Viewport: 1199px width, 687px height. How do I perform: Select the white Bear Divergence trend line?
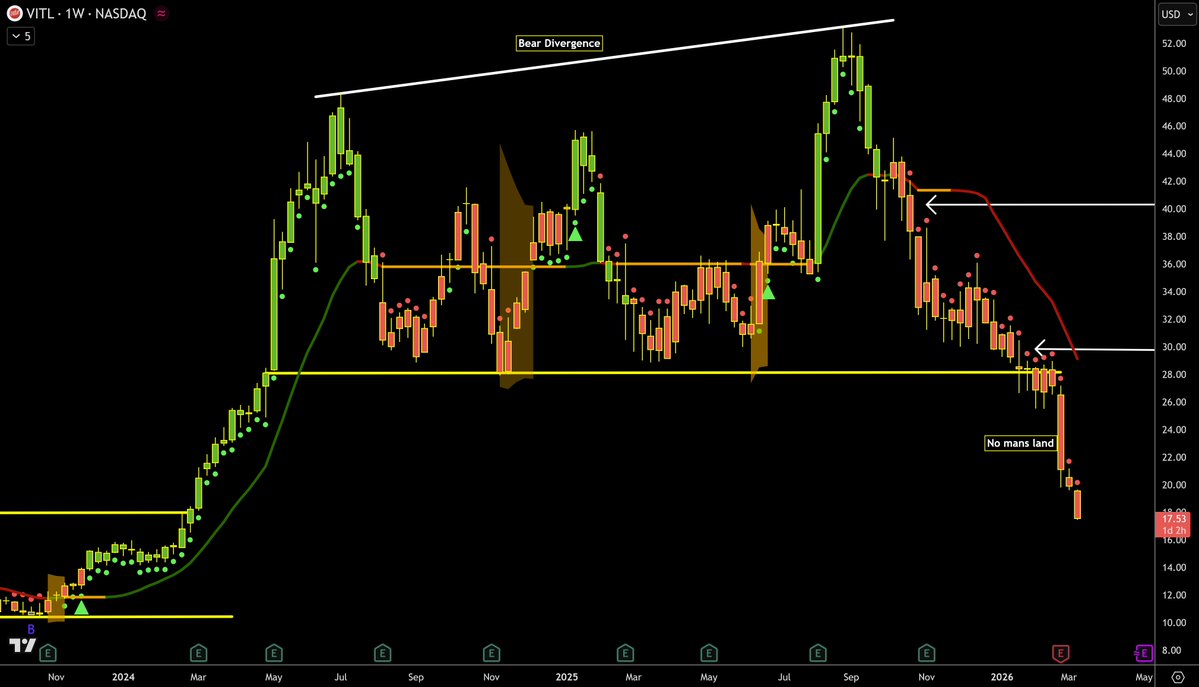pos(604,58)
